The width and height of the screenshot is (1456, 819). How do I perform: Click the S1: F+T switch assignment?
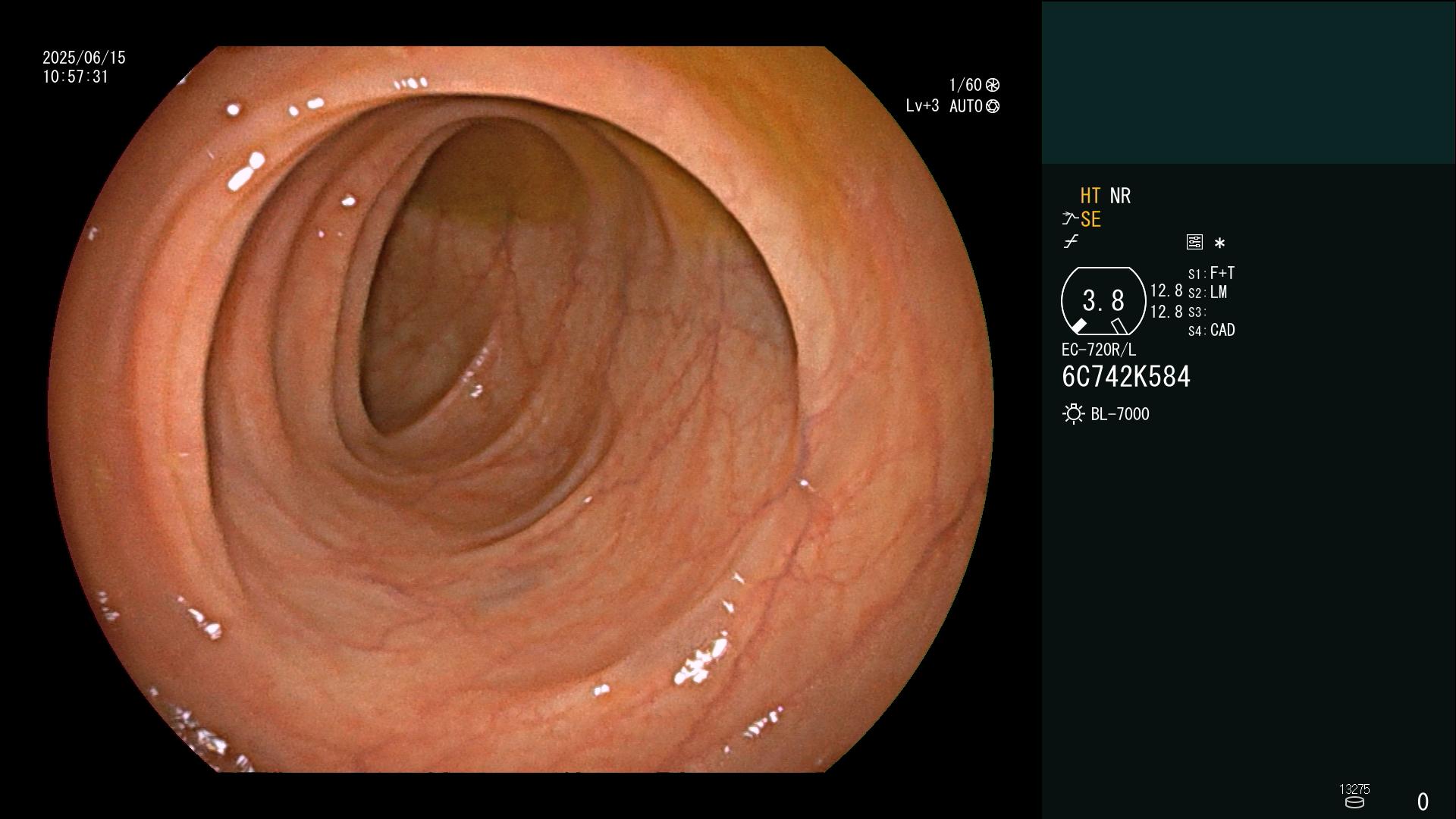tap(1211, 273)
